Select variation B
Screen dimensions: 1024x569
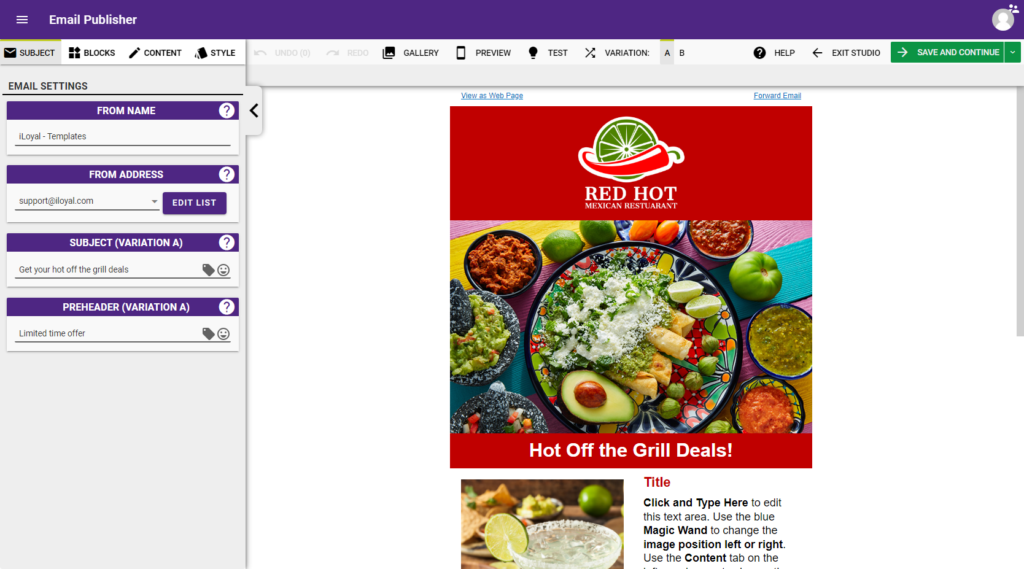tap(682, 53)
